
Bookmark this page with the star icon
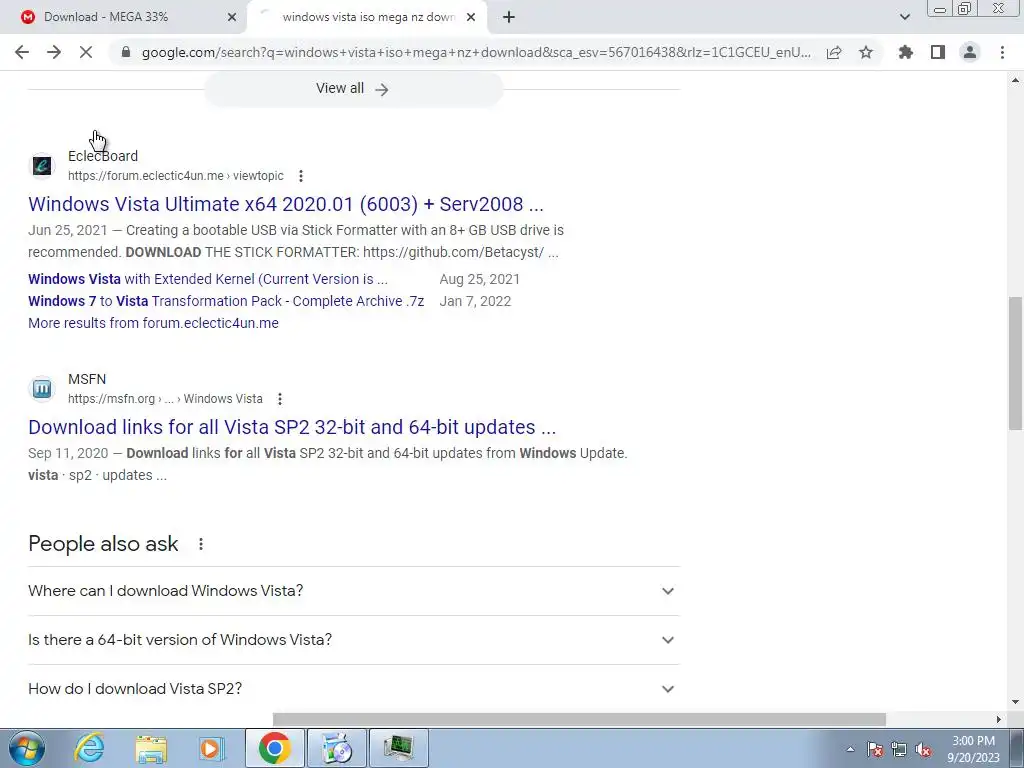coord(866,52)
